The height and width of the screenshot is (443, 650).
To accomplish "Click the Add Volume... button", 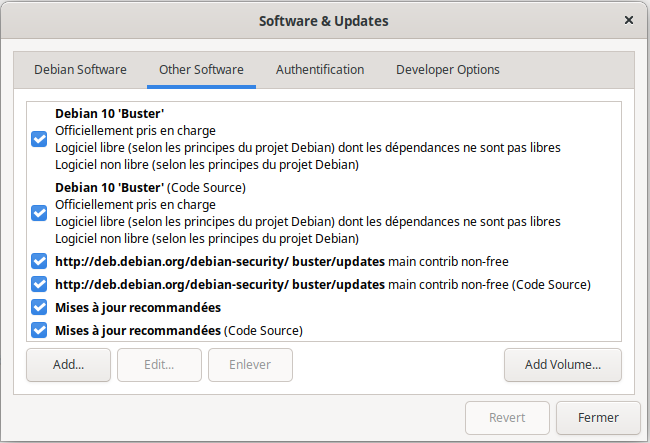I will click(x=563, y=365).
